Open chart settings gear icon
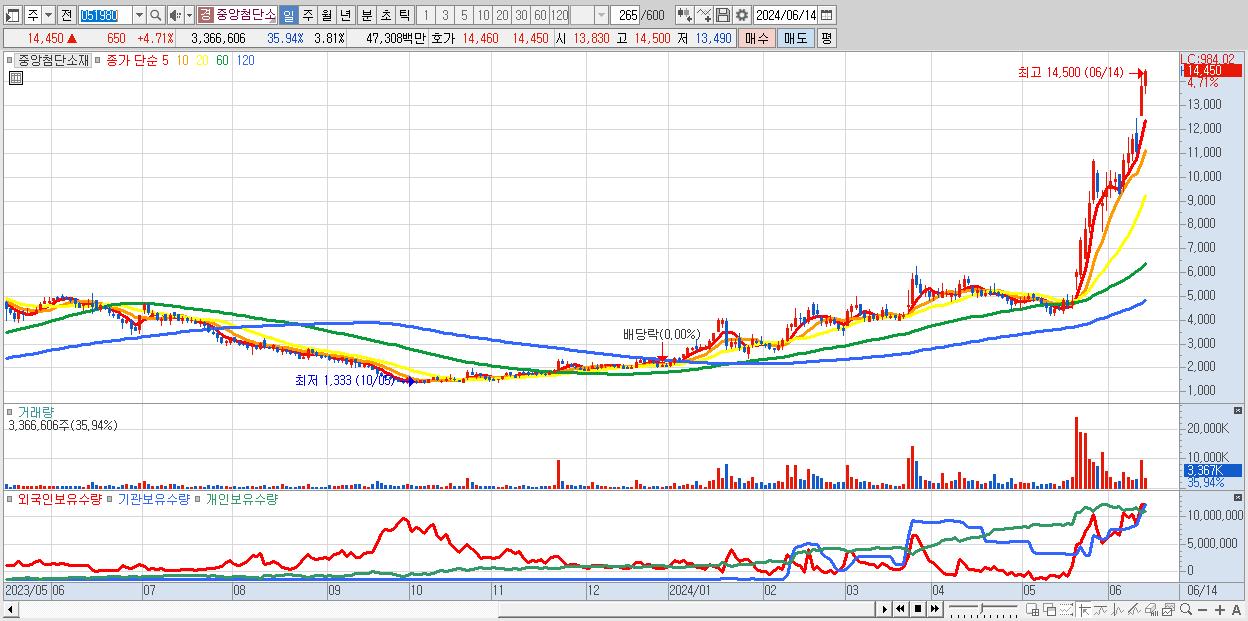The width and height of the screenshot is (1248, 621). pos(742,15)
